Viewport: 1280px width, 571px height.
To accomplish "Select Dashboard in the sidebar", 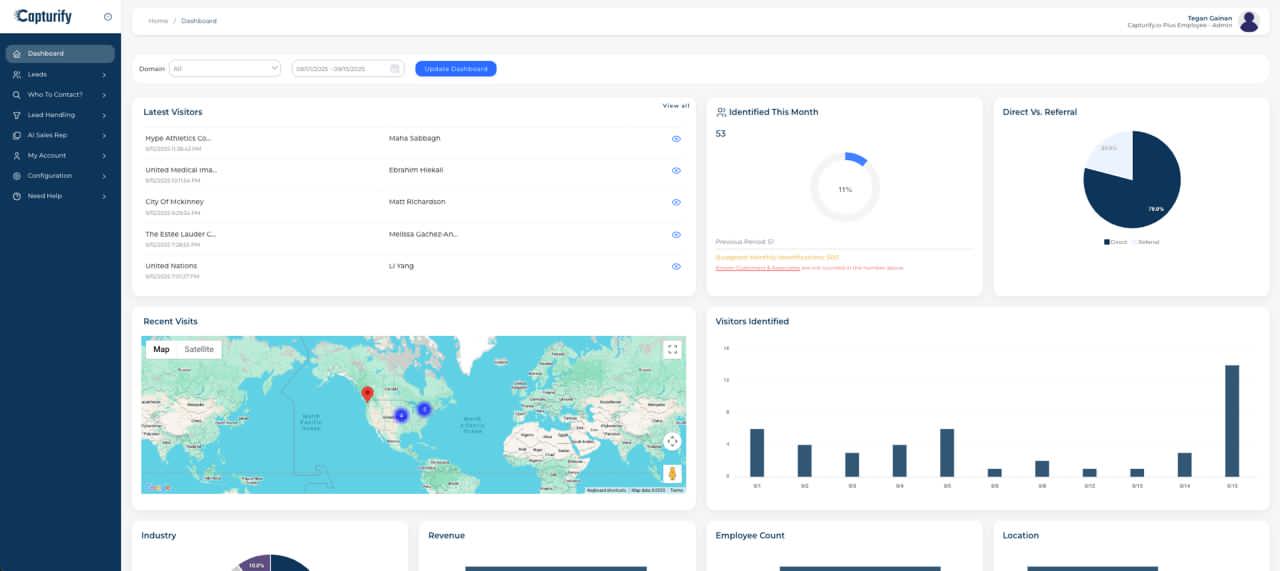I will click(60, 54).
